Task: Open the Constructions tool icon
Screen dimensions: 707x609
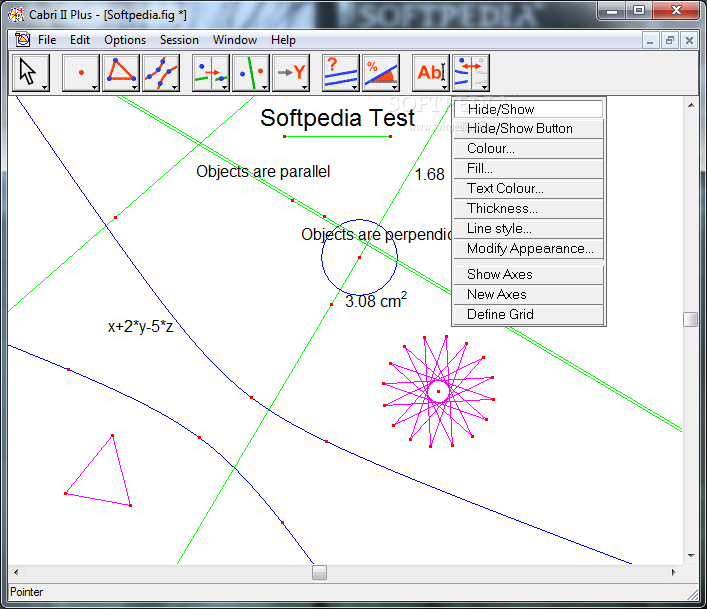Action: [210, 73]
